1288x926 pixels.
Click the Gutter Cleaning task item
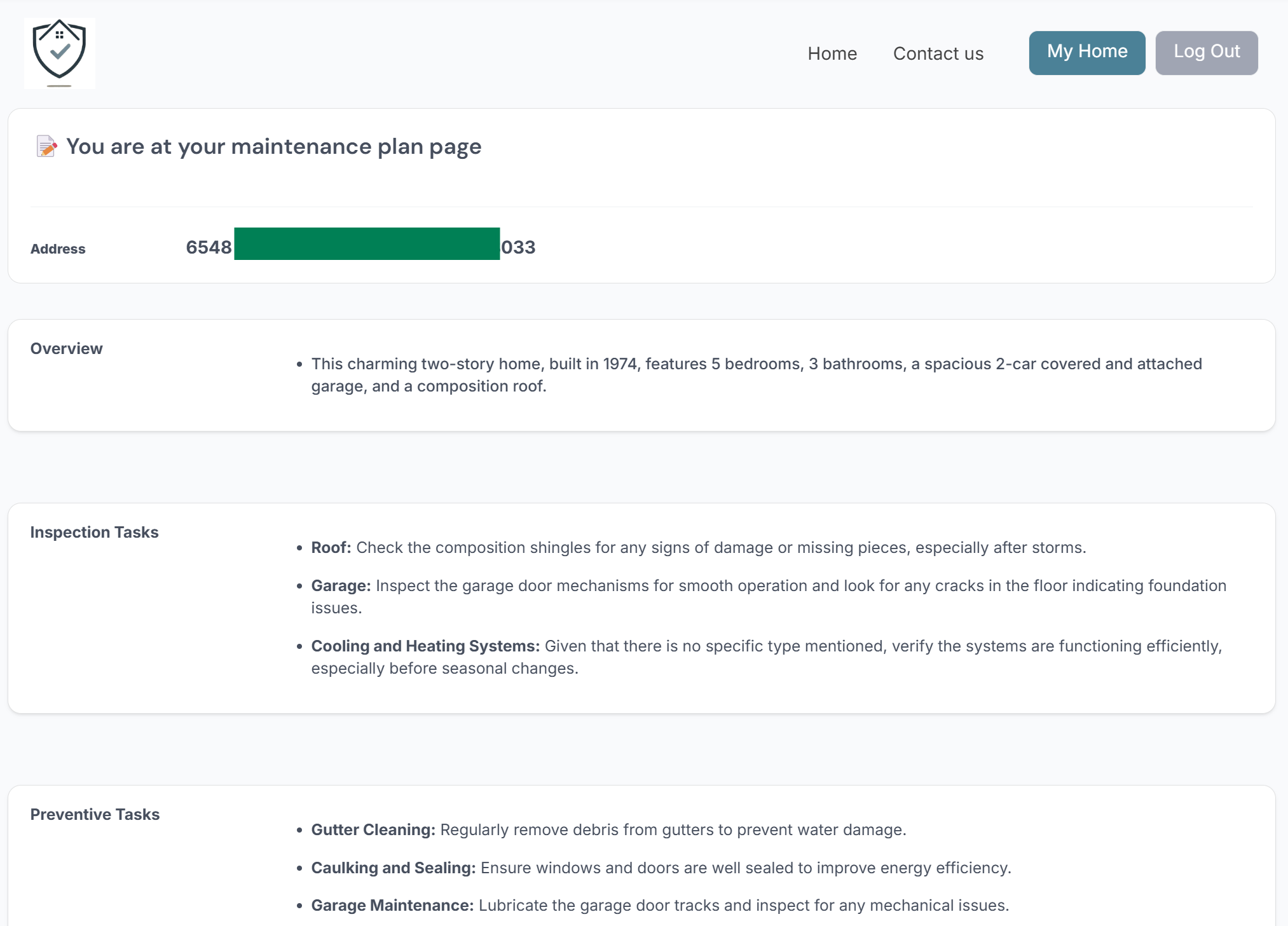tap(608, 830)
